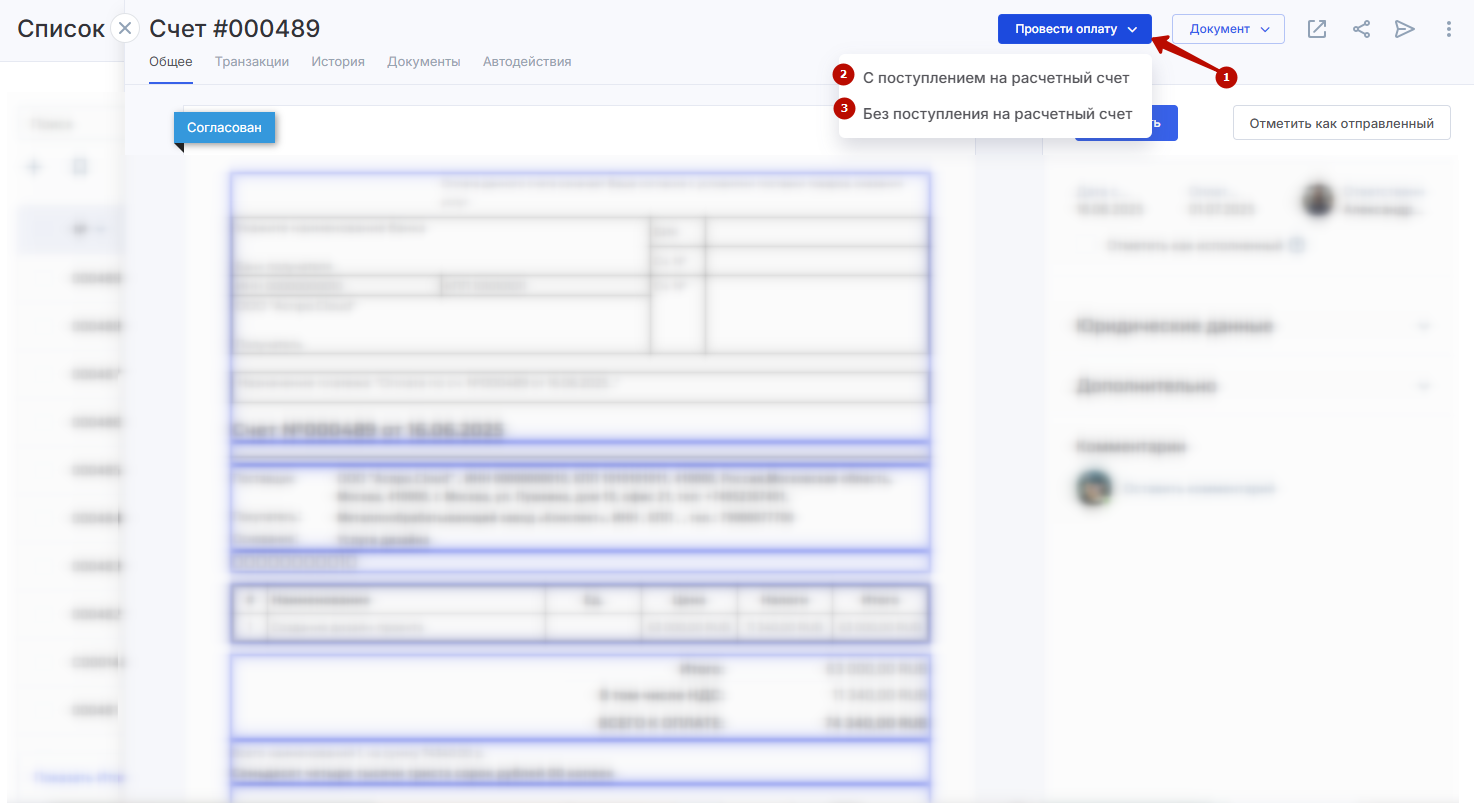Close the invoice #000489 panel
Screen dimensions: 1474x803
pos(125,29)
